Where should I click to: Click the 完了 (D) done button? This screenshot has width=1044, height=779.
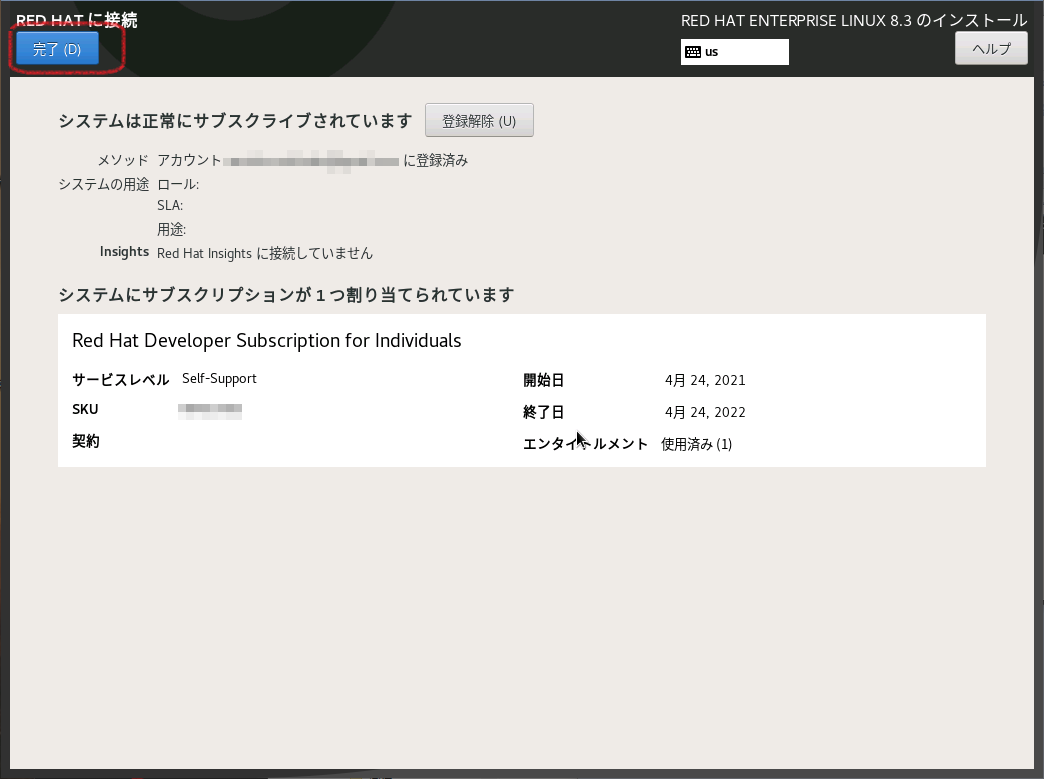point(57,49)
